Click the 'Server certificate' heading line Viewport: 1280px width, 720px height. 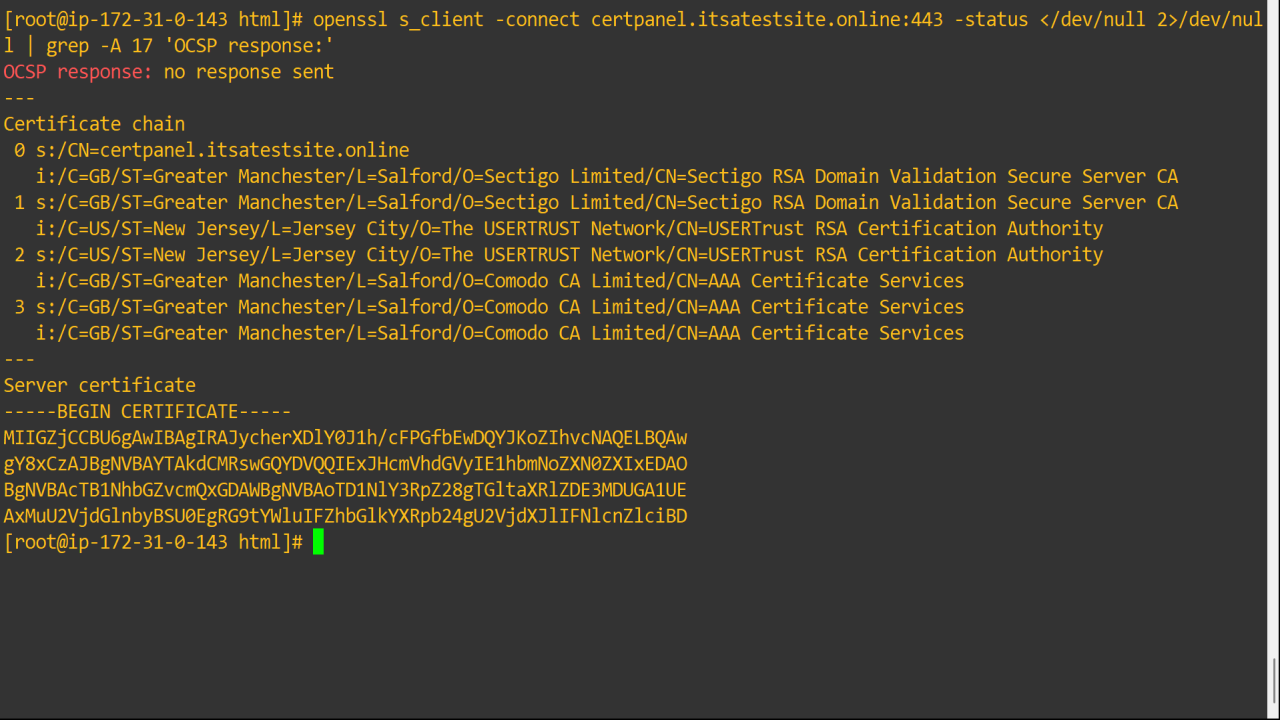pos(99,385)
